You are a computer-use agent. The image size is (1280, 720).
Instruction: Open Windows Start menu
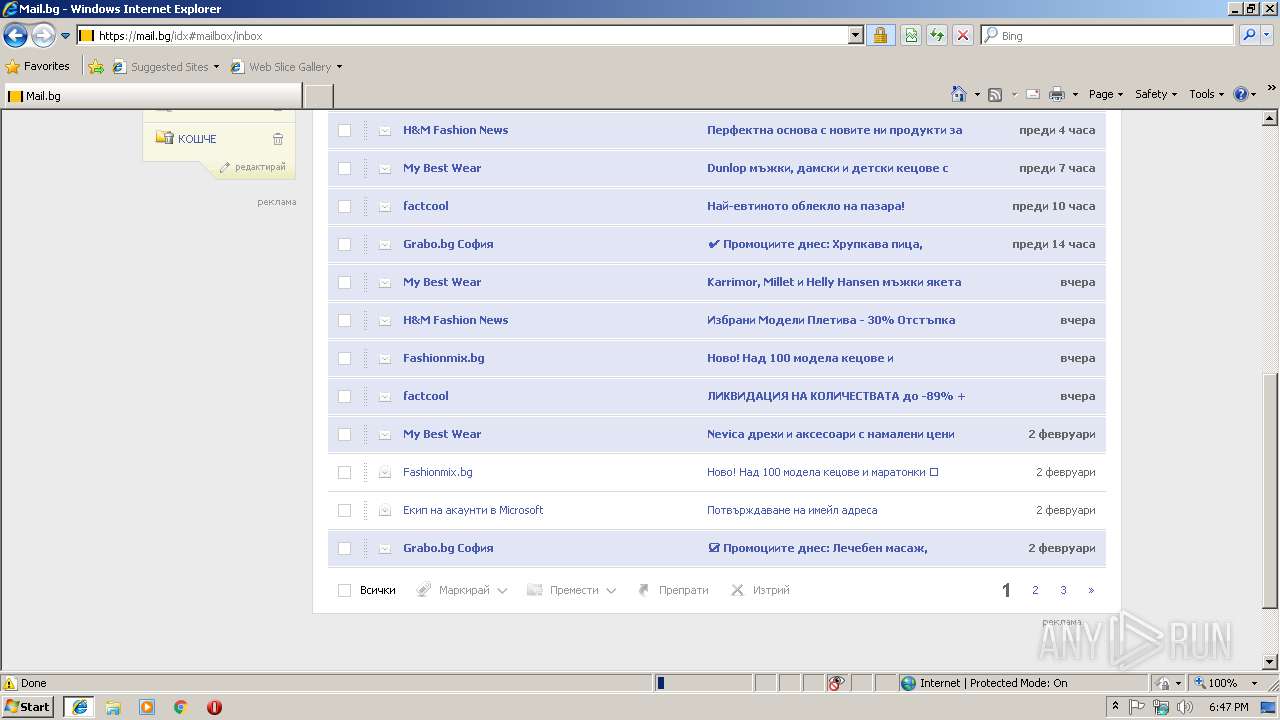point(27,707)
